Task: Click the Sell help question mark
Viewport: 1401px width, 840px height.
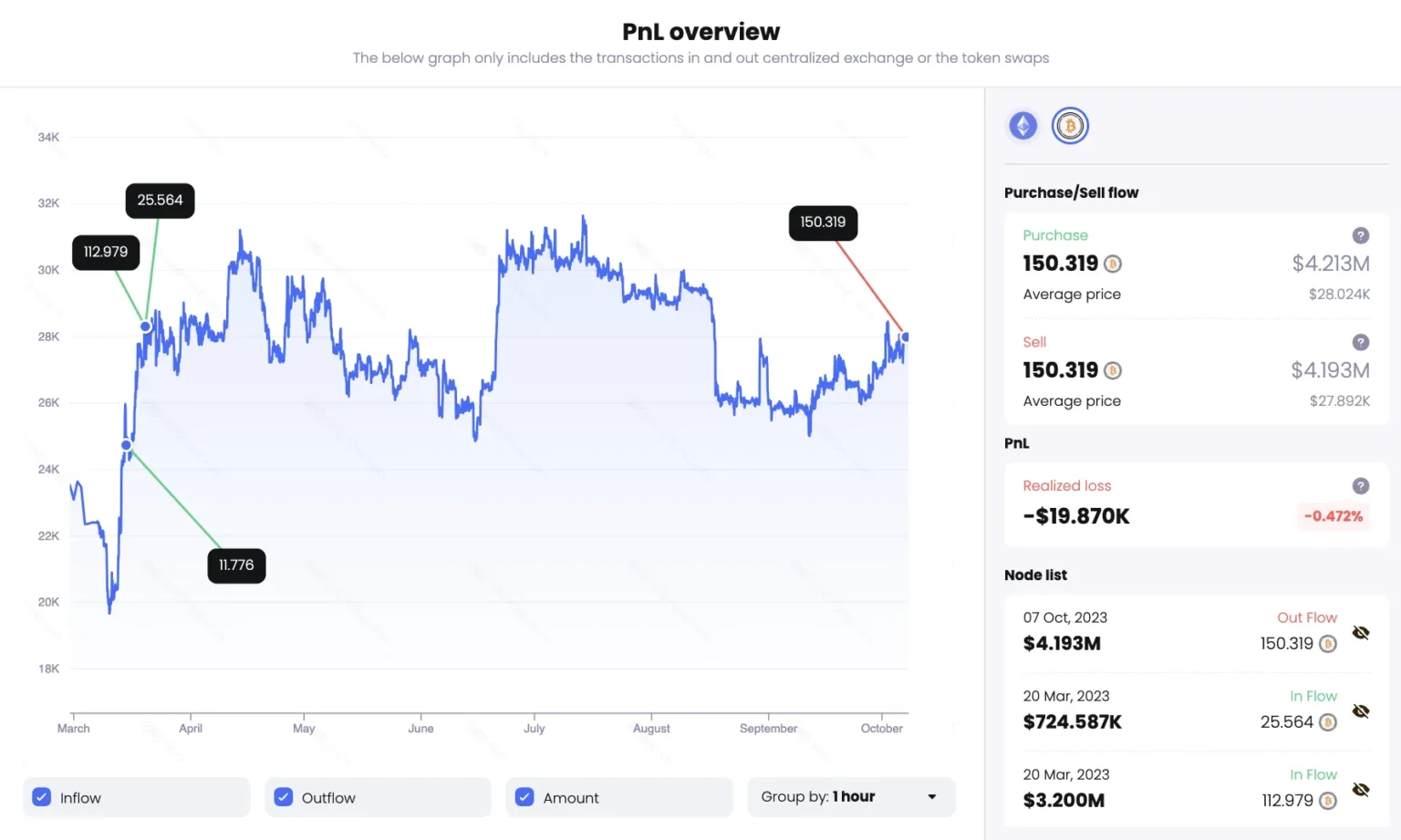Action: pos(1361,342)
